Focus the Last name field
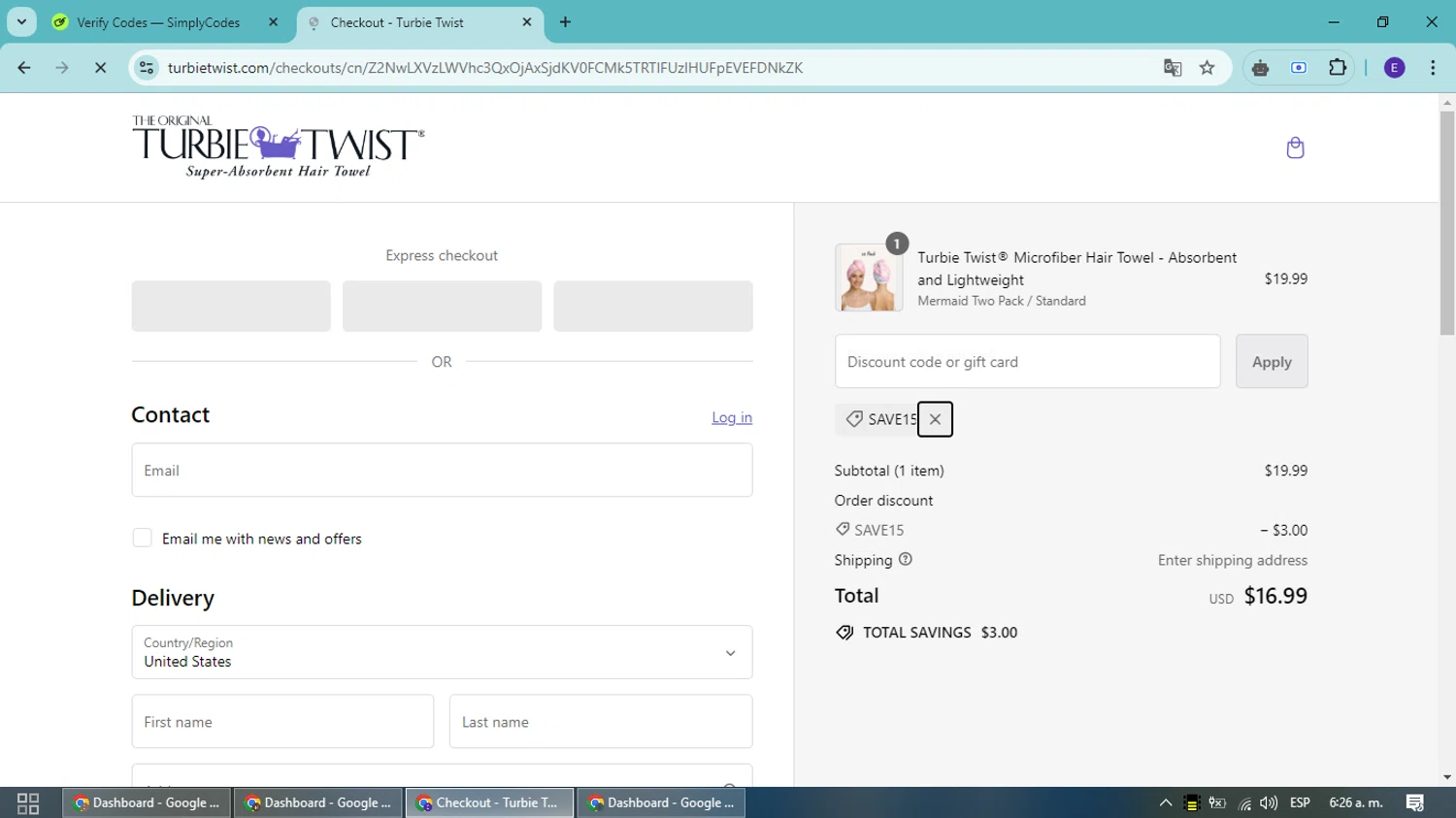 coord(601,721)
